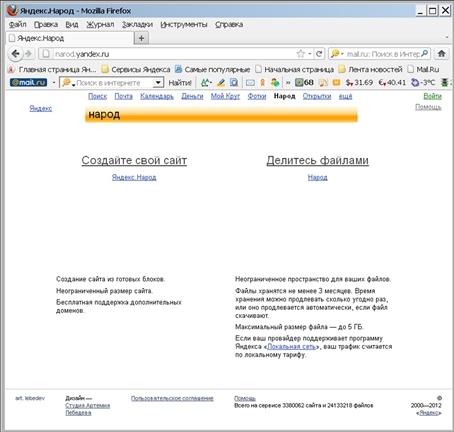Open the Главная страница Ян... bookmark
Viewport: 454px width, 432px height.
tap(52, 69)
